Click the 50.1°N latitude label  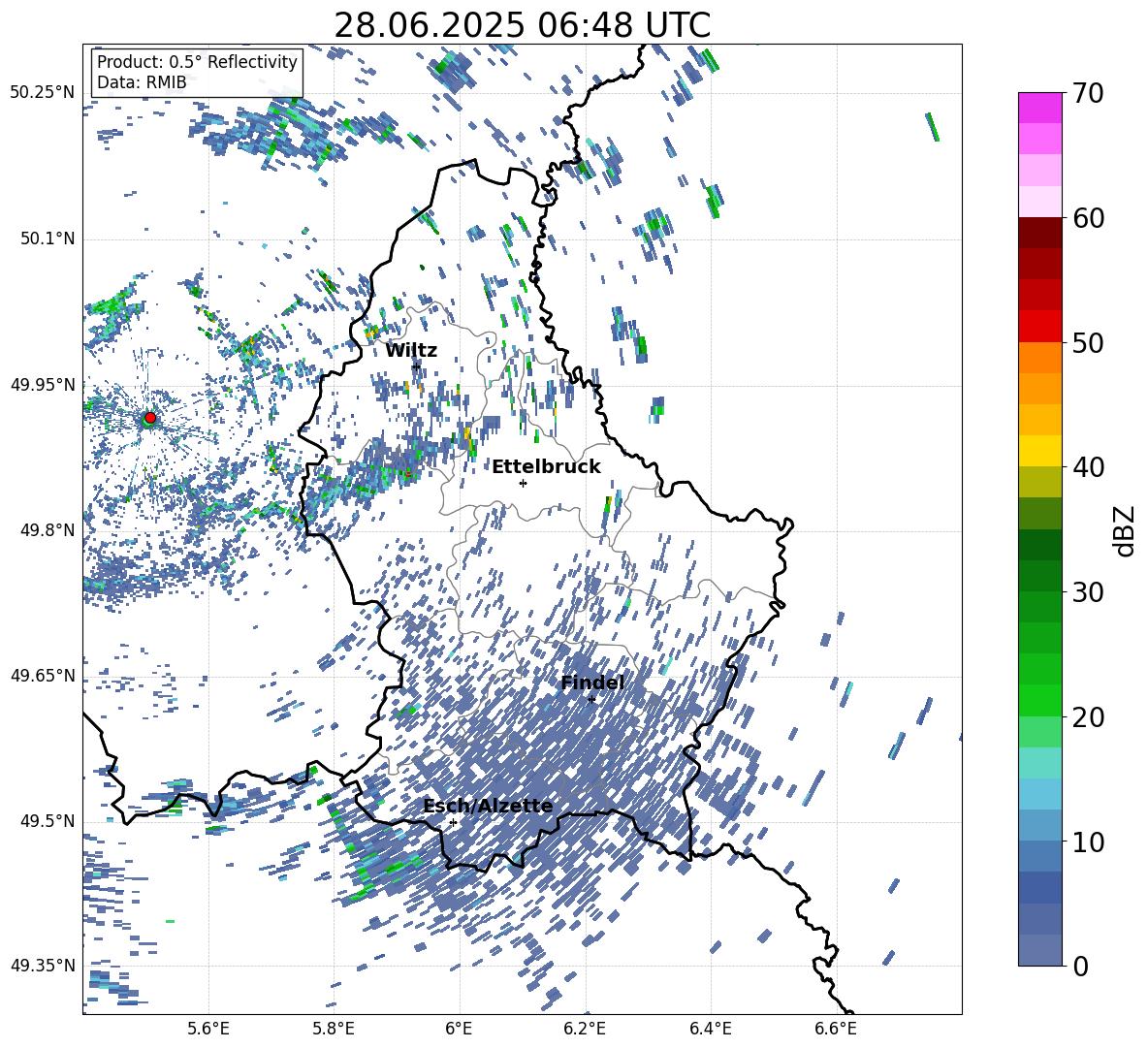click(x=47, y=238)
